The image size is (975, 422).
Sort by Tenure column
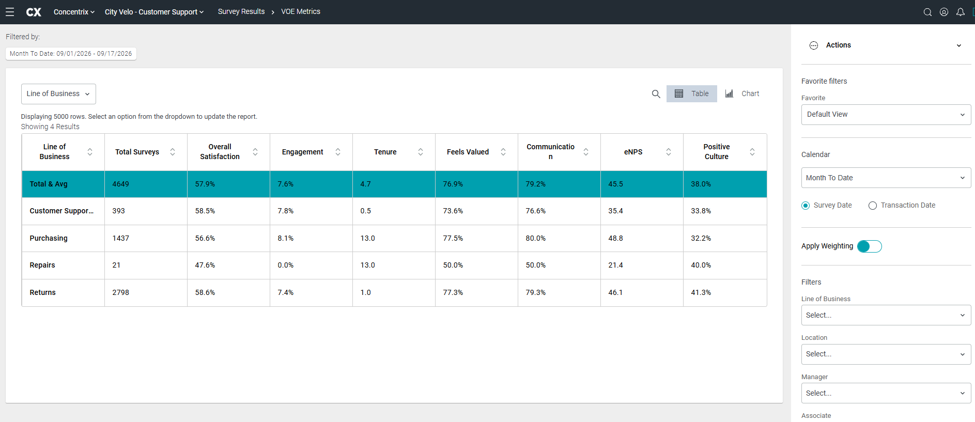pos(420,152)
